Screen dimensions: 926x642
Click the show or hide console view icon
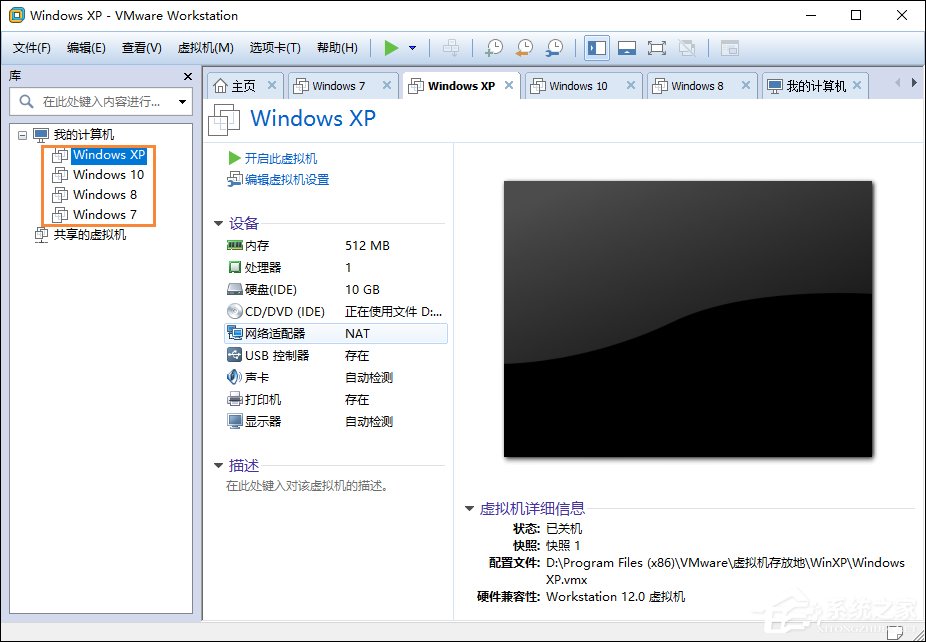click(x=627, y=47)
